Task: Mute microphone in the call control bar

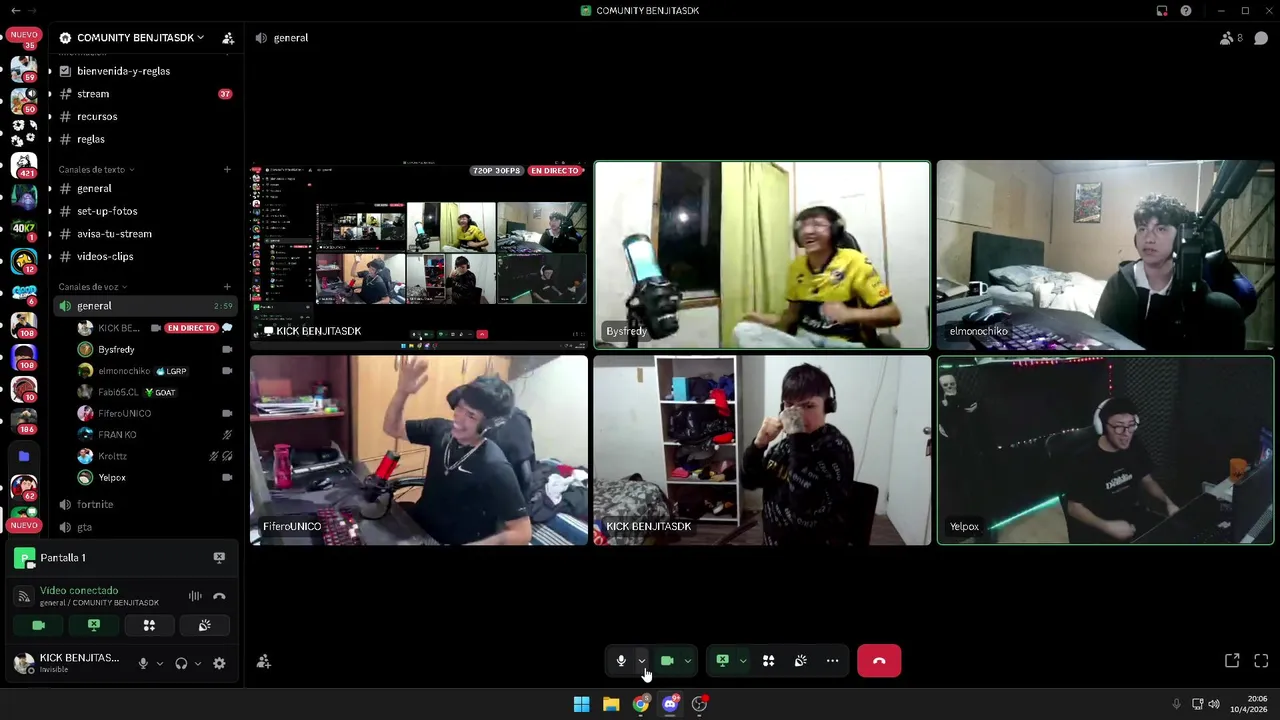Action: click(x=621, y=661)
